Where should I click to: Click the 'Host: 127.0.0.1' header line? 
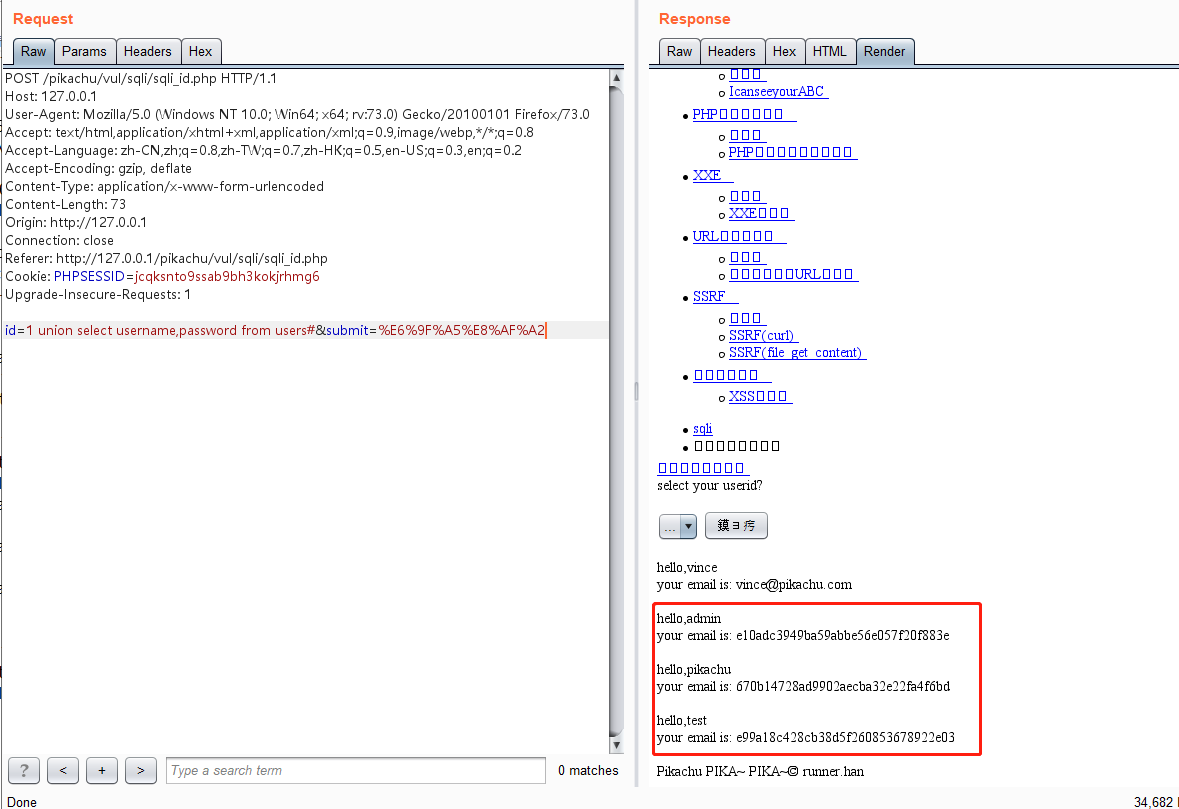[51, 96]
